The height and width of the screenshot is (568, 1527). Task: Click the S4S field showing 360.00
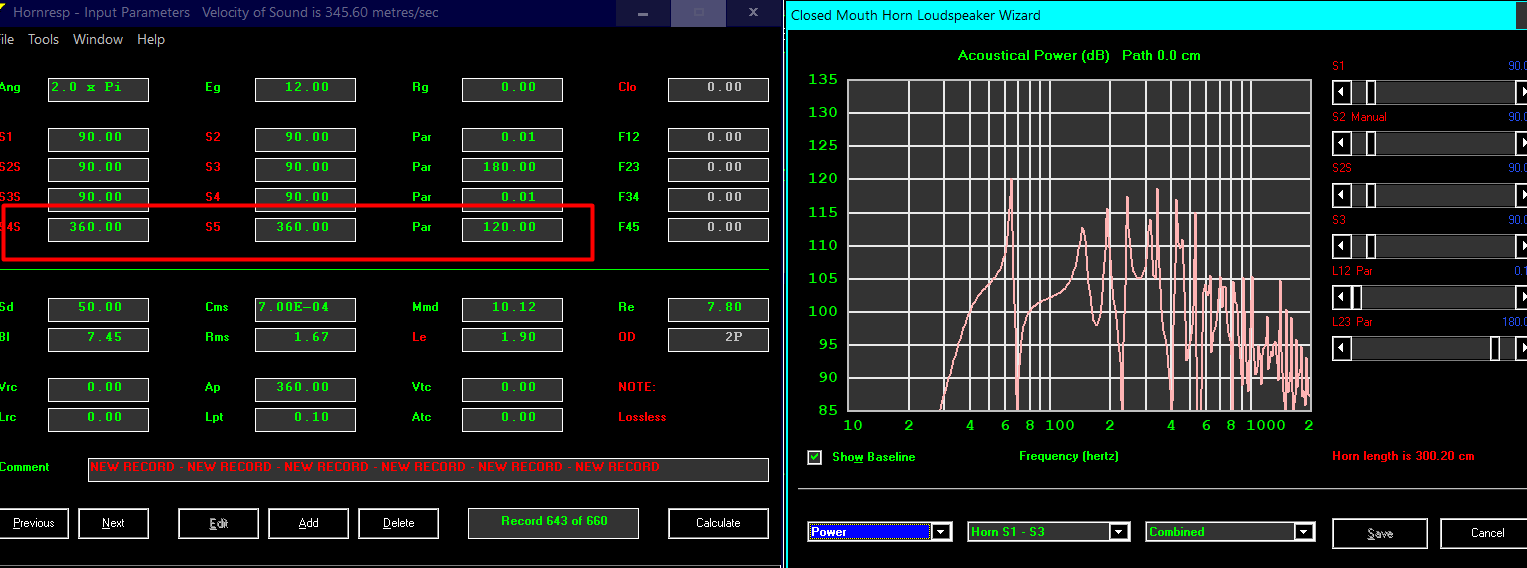[98, 229]
